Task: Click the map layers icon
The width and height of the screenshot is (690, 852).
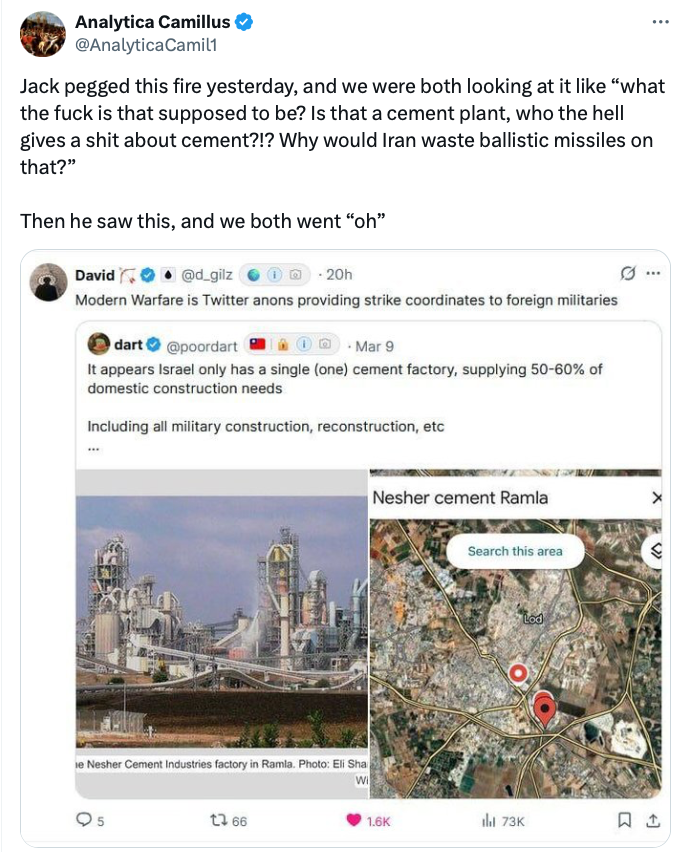Action: 655,550
